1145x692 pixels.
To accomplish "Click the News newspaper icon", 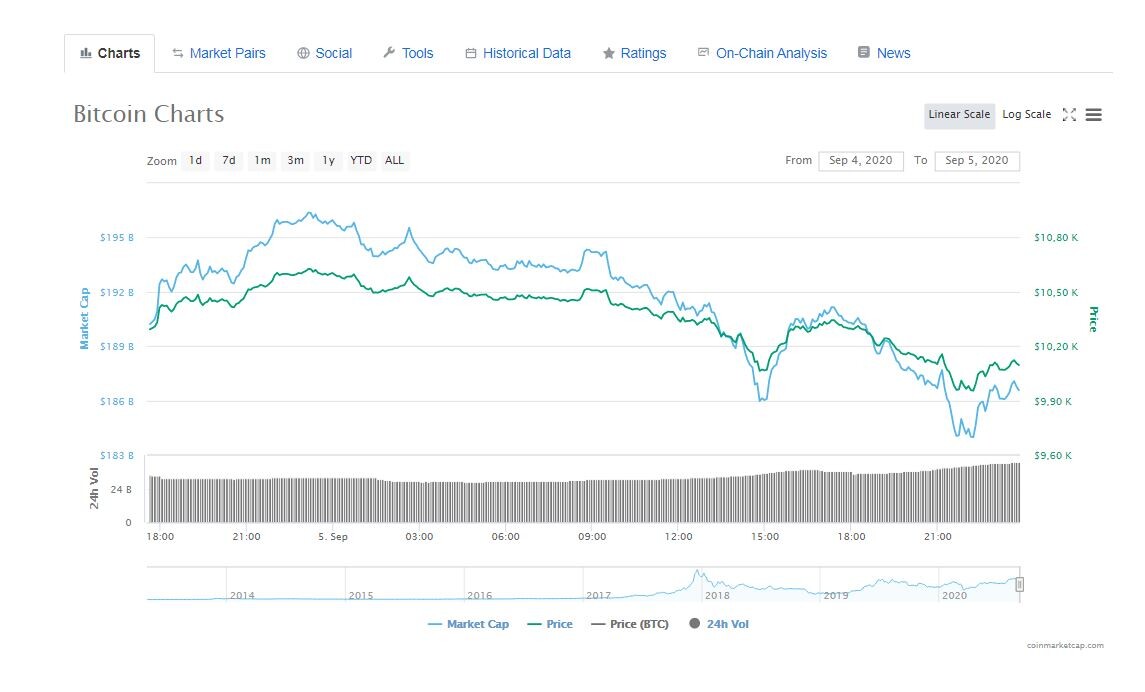I will coord(864,53).
